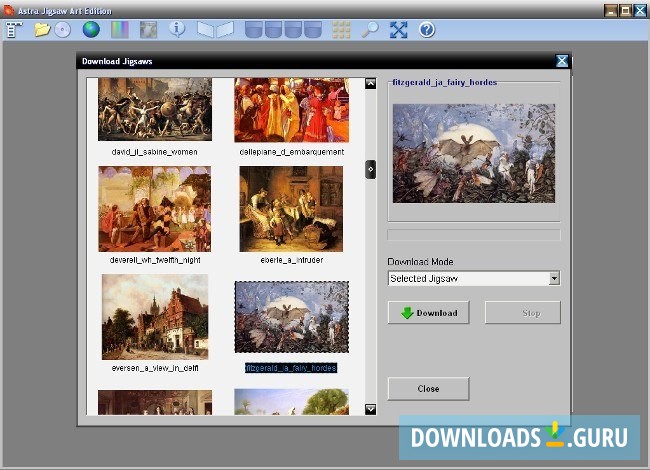
Task: Click the blue fullscreen arrows icon
Action: coord(398,30)
